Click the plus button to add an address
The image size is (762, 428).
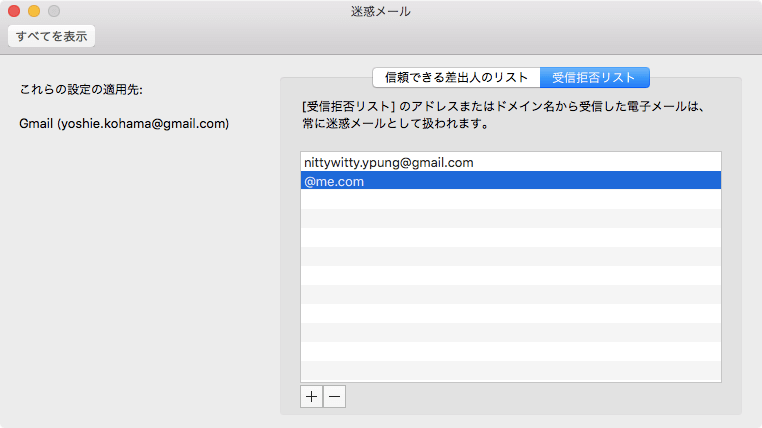[x=312, y=396]
